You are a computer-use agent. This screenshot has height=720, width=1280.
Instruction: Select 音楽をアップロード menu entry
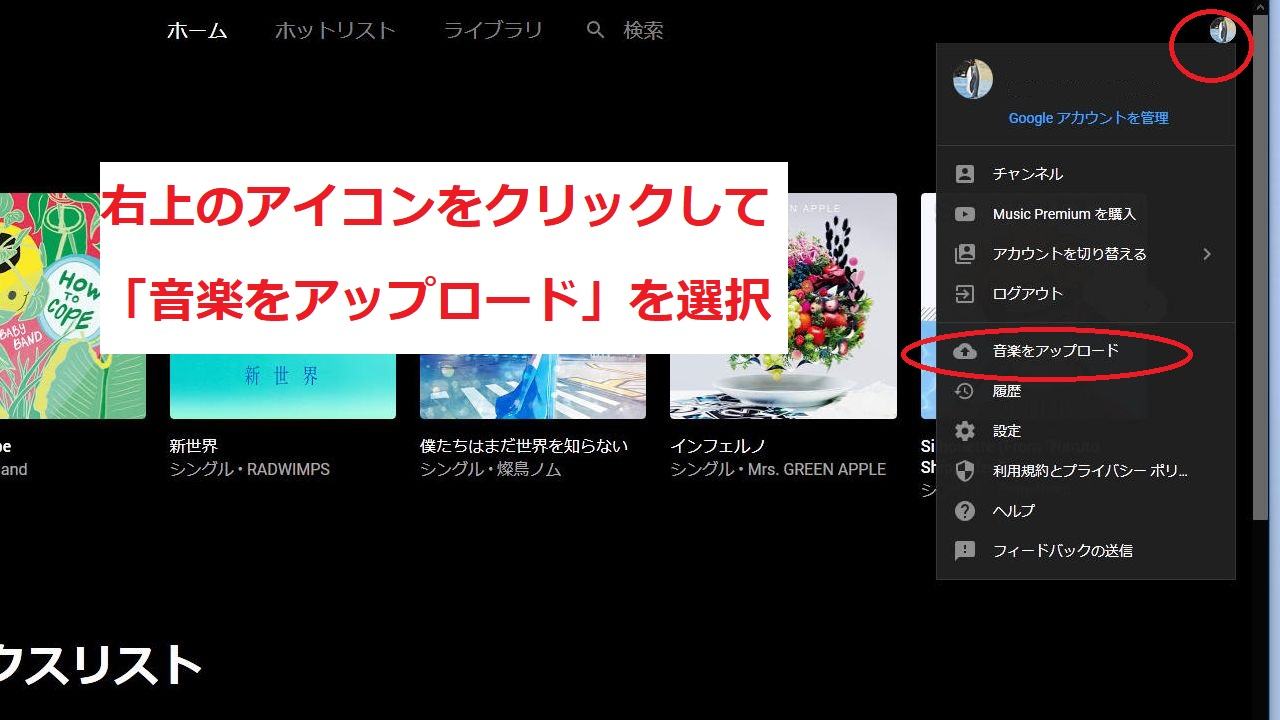coord(1085,351)
